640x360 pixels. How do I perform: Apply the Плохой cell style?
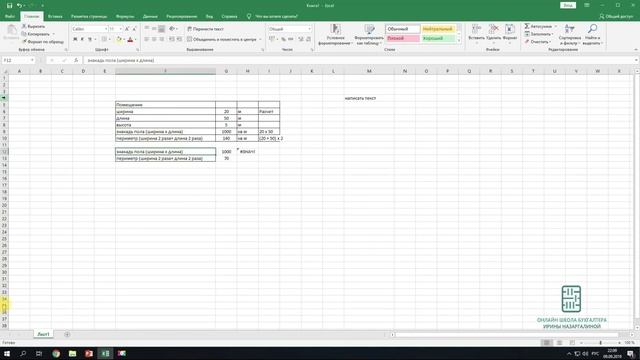(402, 38)
